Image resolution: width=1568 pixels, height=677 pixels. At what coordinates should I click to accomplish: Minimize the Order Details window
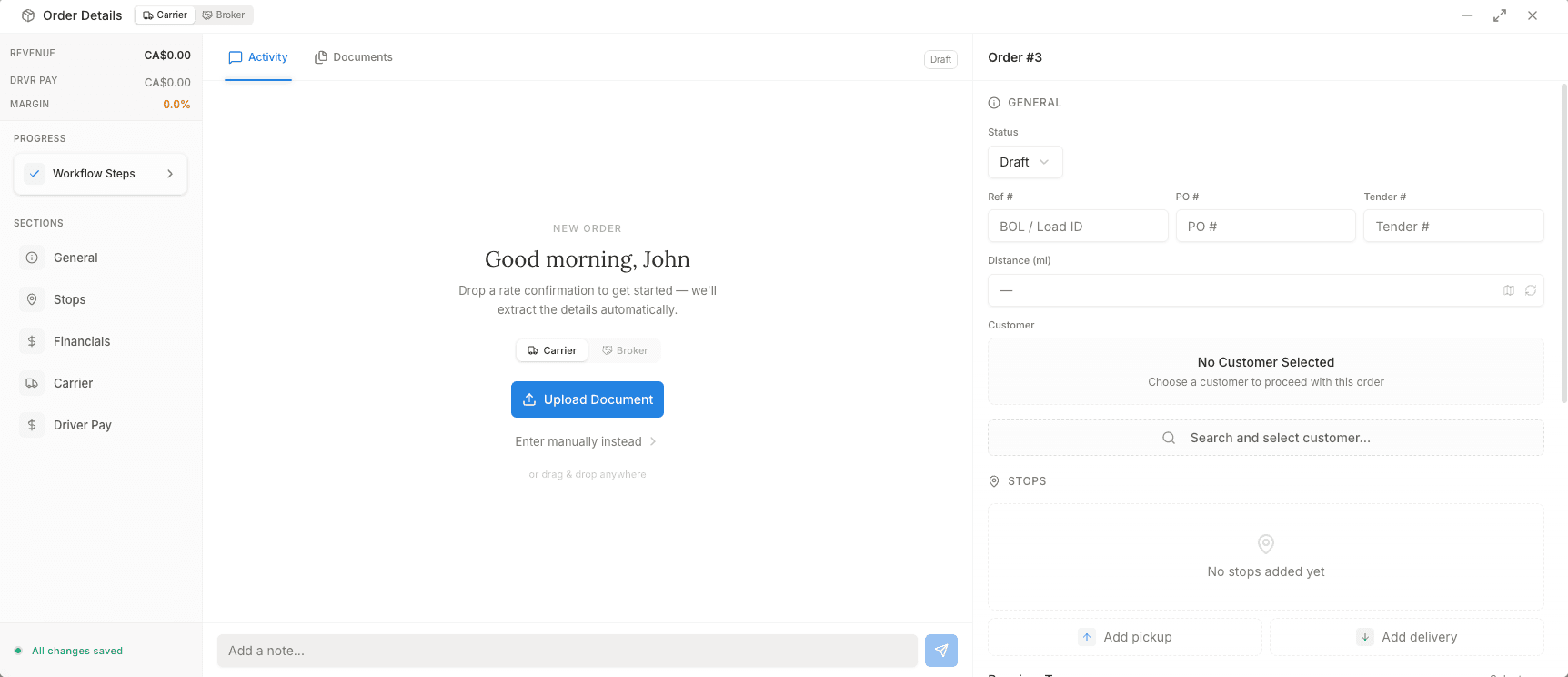[x=1467, y=15]
